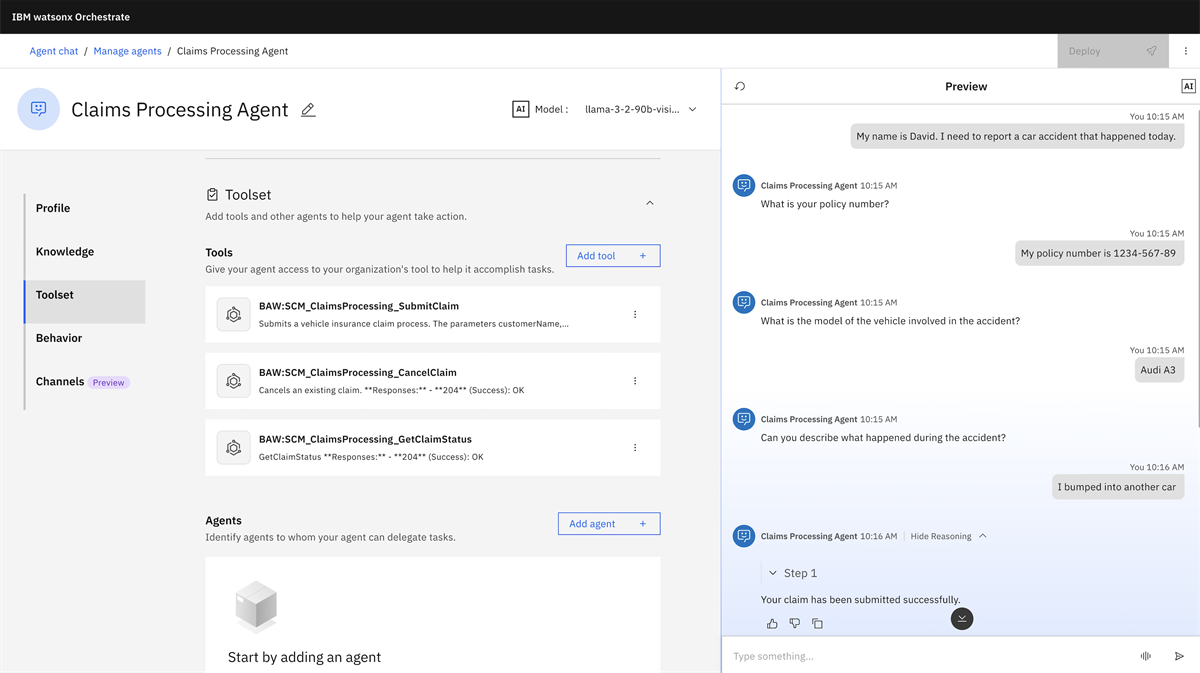Image resolution: width=1200 pixels, height=673 pixels.
Task: Click the scroll to bottom chat button
Action: tap(962, 619)
